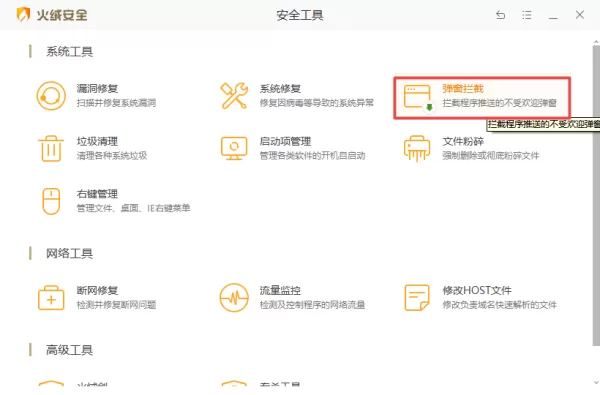600x395 pixels.
Task: Click the description 修改负责域名快速解析的文件
Action: click(x=499, y=305)
